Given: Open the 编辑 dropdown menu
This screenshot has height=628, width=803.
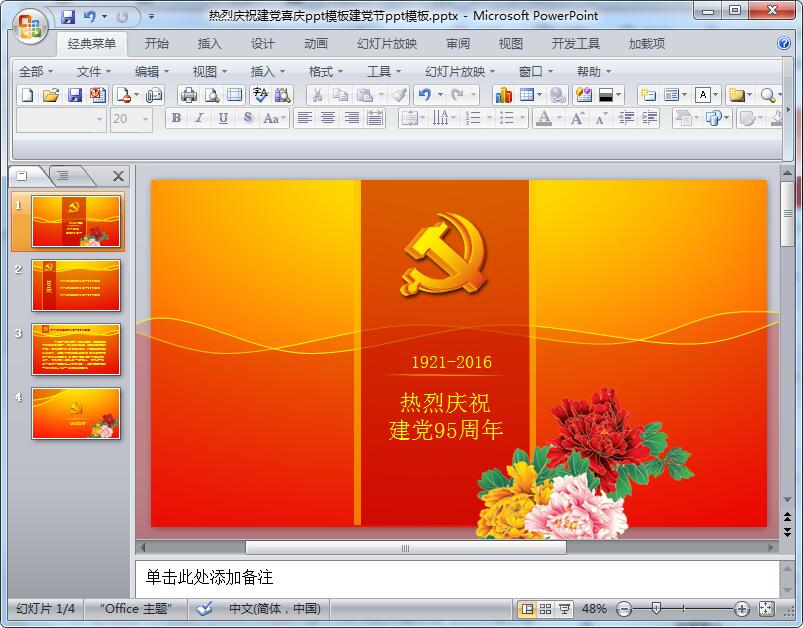Looking at the screenshot, I should (152, 72).
